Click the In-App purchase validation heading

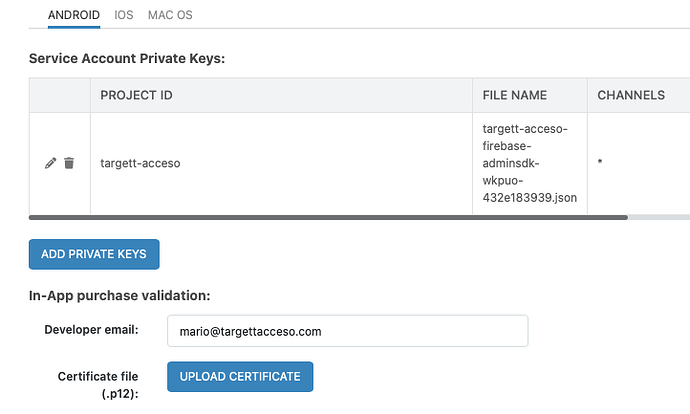click(119, 295)
